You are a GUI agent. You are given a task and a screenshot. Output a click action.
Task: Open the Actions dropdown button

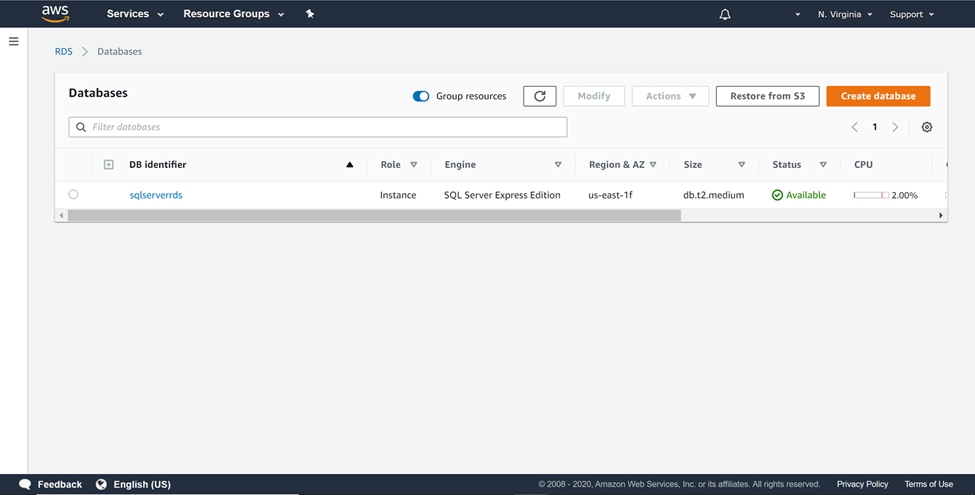tap(670, 96)
